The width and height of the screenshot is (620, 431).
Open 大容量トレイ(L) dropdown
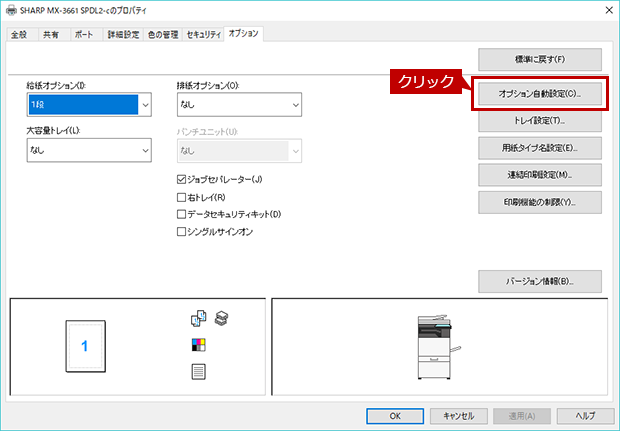click(x=89, y=150)
